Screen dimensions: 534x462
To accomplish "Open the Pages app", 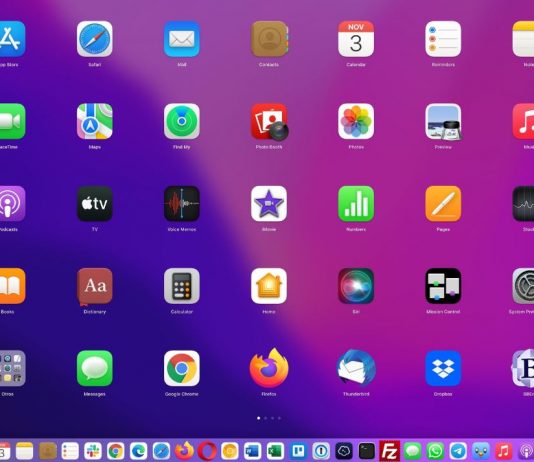I will 443,204.
